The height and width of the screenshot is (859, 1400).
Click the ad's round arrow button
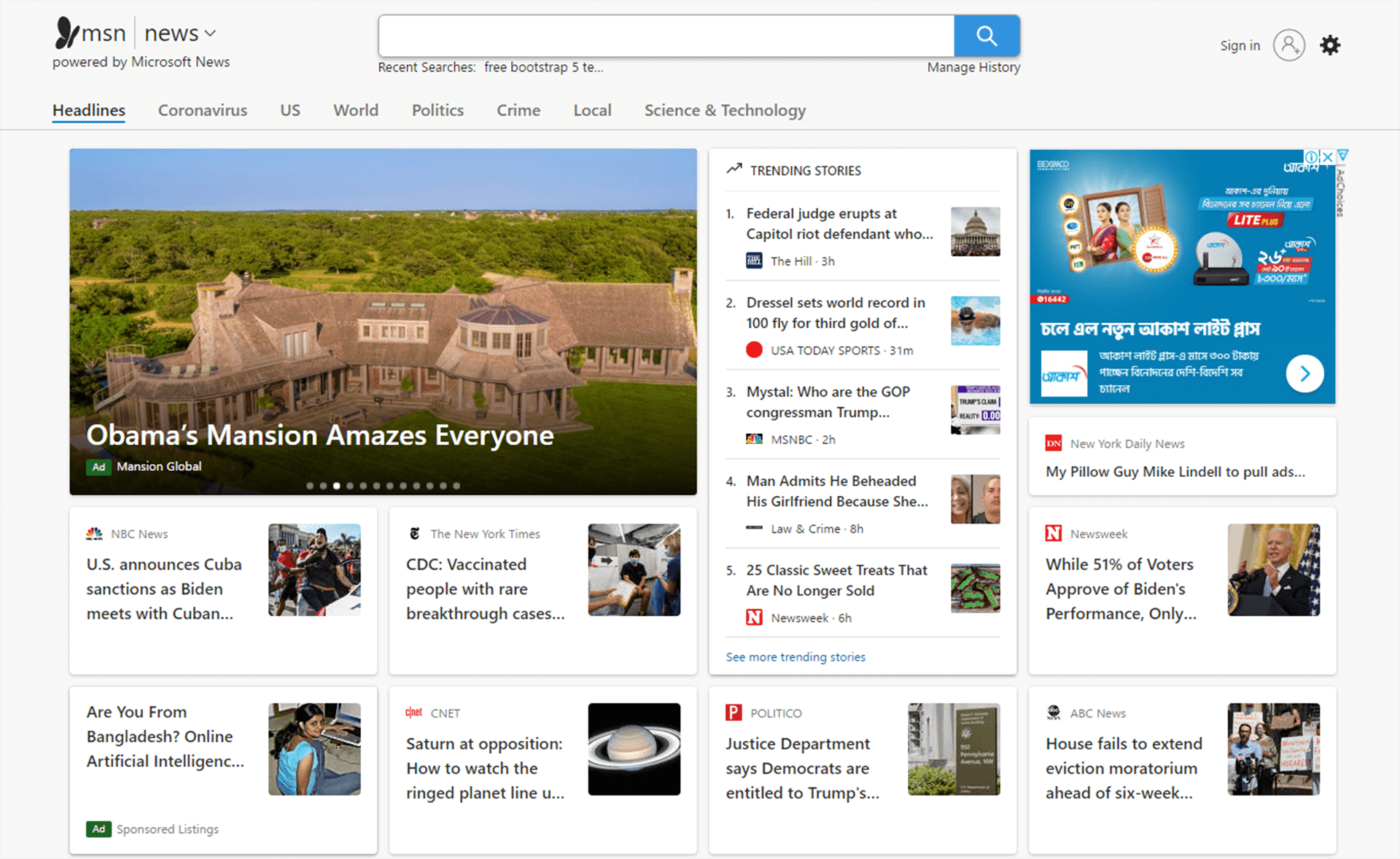[x=1304, y=373]
